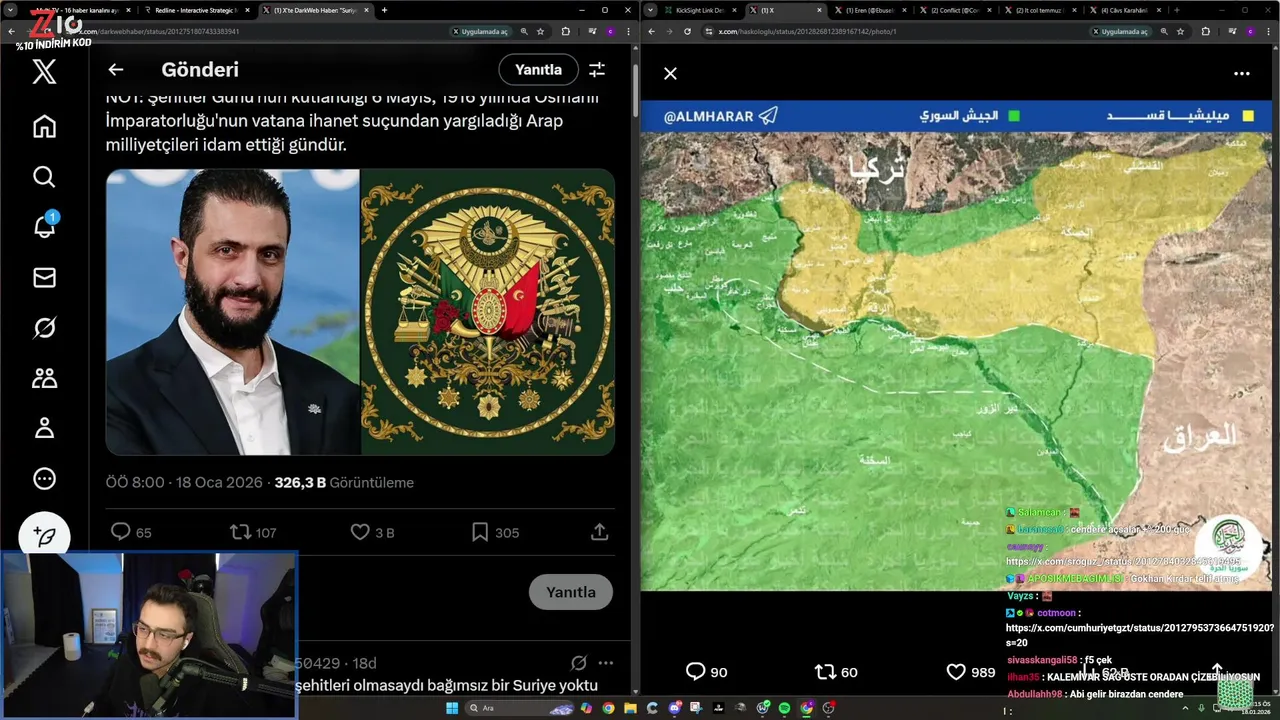
Task: Open extensions puzzle icon in right window
Action: click(x=1206, y=31)
